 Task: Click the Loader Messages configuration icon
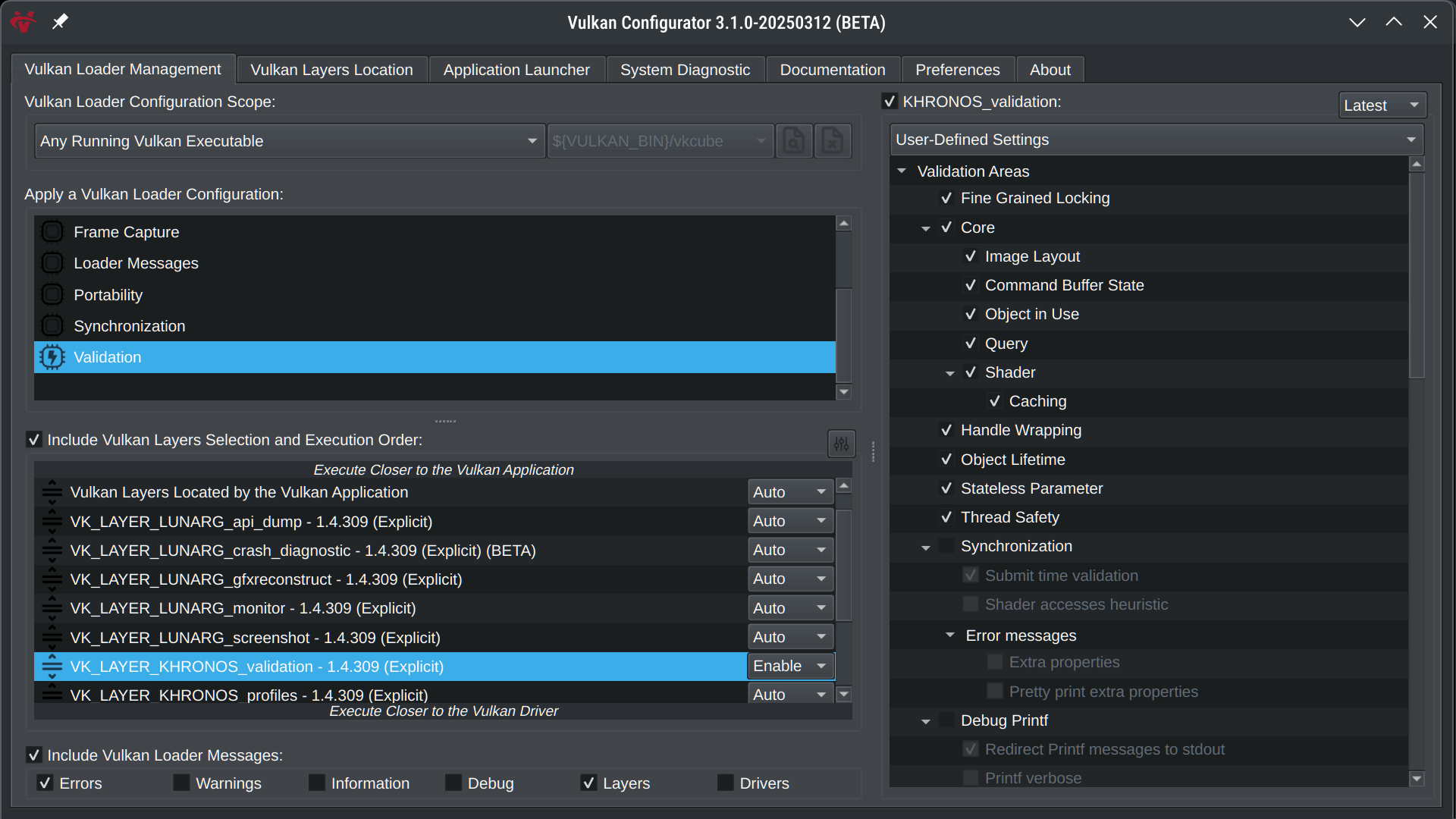(52, 263)
